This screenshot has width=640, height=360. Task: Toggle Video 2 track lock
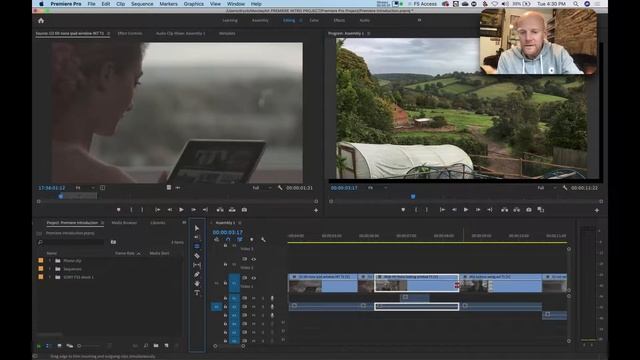[x=225, y=264]
